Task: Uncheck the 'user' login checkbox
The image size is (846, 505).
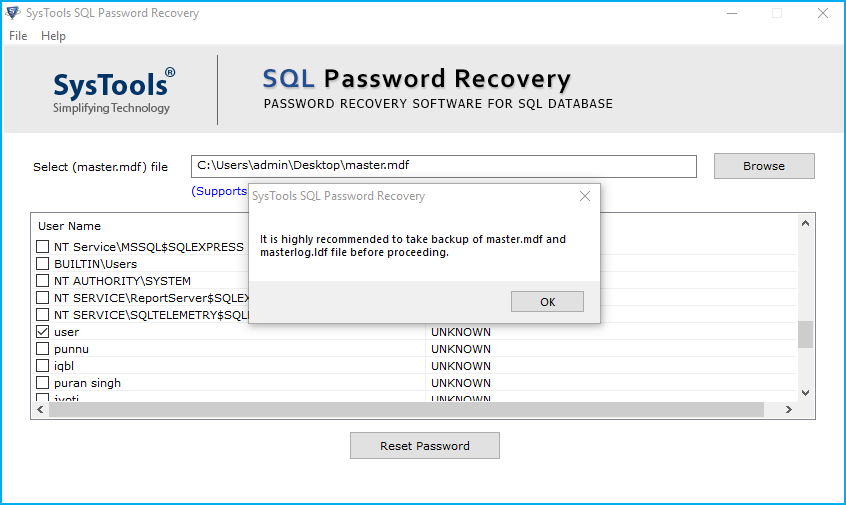Action: [x=43, y=332]
